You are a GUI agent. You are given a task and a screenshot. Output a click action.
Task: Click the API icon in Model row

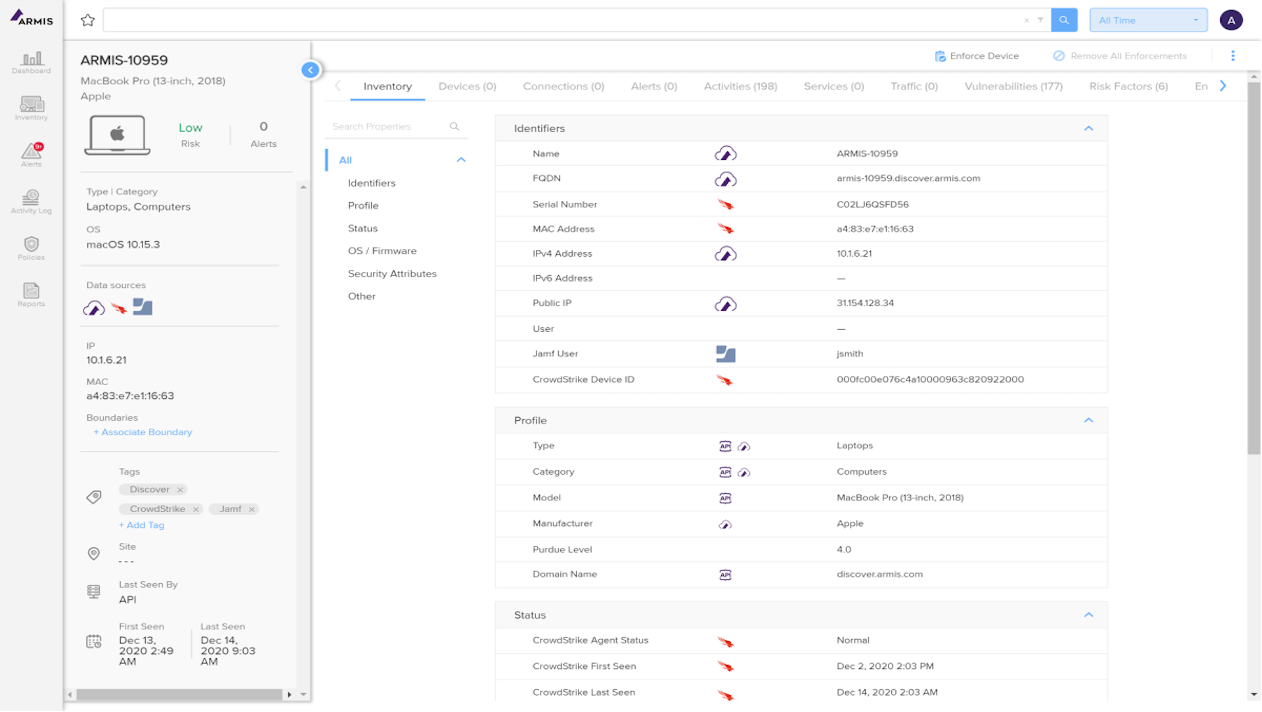(725, 498)
